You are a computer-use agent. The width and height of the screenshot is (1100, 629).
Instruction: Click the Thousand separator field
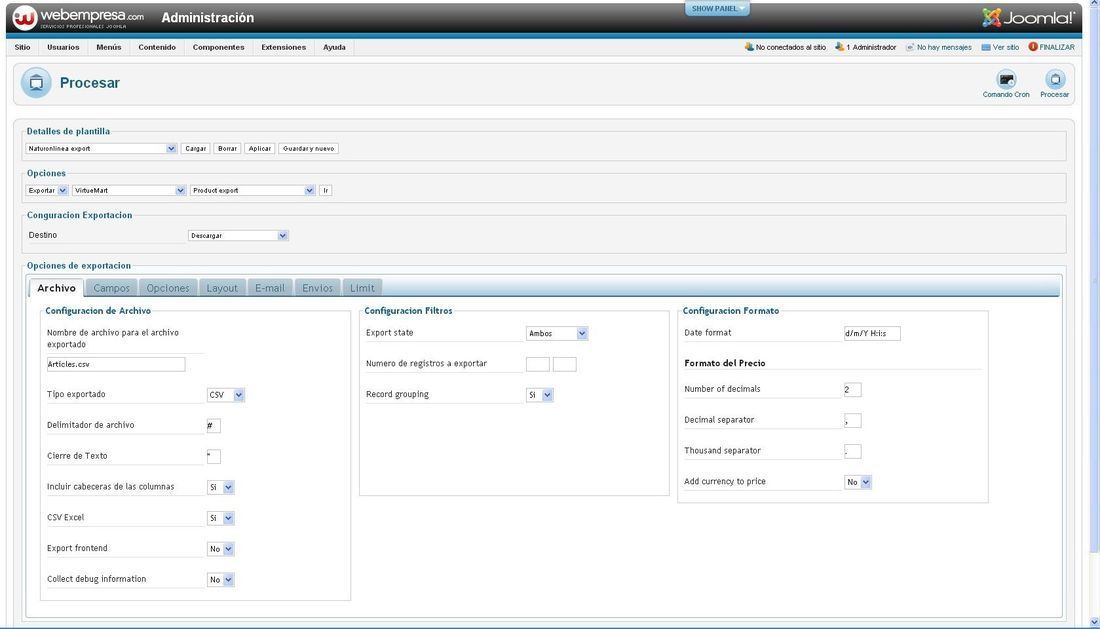852,451
